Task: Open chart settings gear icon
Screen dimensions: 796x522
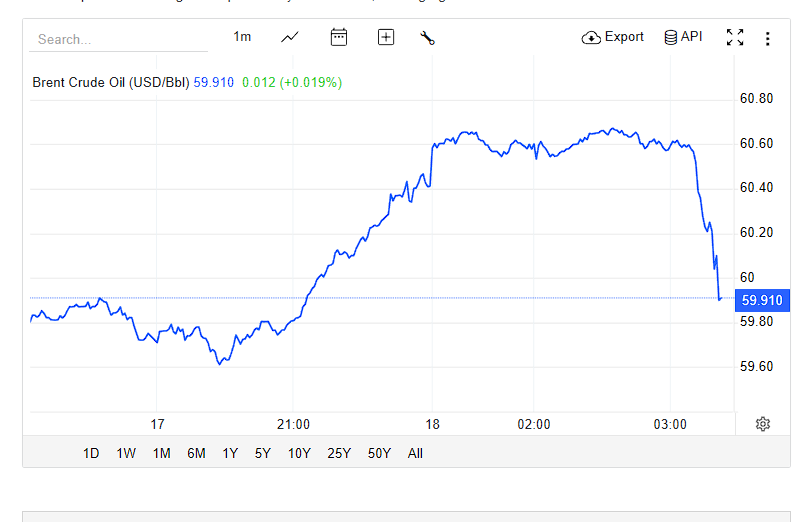Action: click(763, 424)
